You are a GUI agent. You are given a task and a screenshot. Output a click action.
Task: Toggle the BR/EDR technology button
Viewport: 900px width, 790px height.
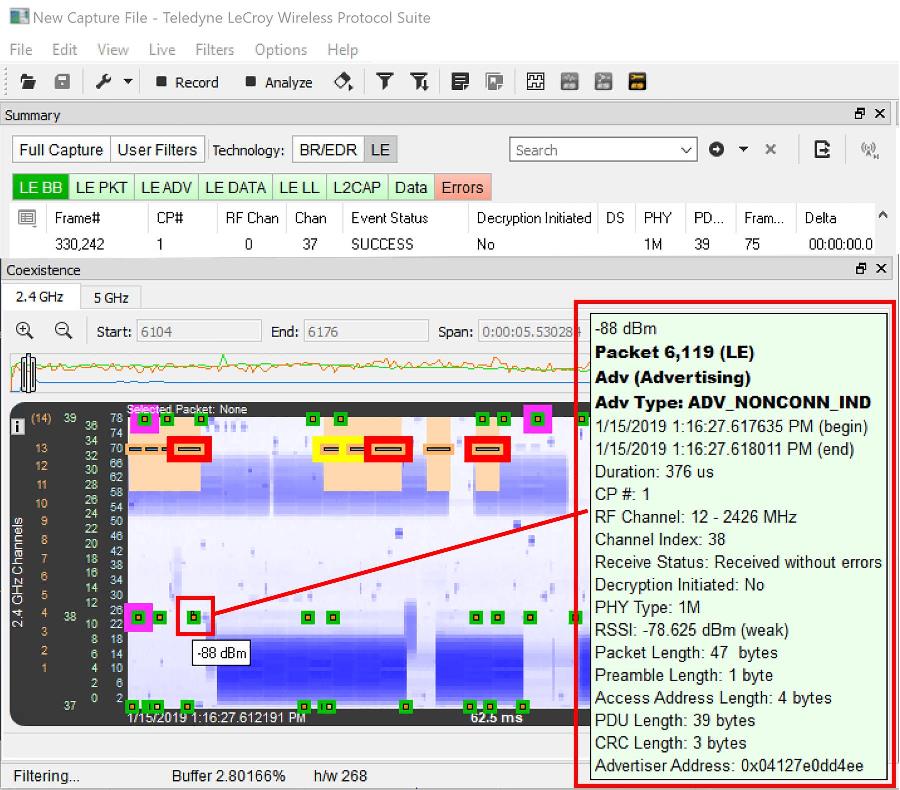click(x=327, y=150)
